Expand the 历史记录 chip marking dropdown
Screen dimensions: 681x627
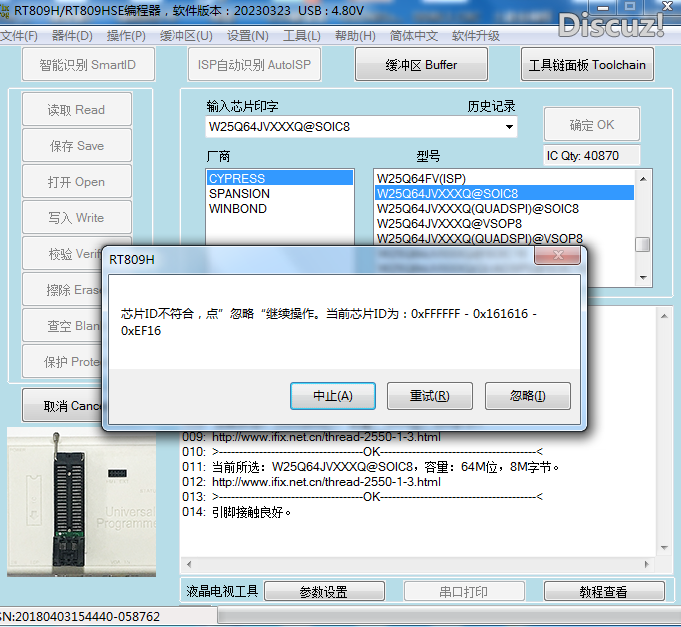coord(509,127)
